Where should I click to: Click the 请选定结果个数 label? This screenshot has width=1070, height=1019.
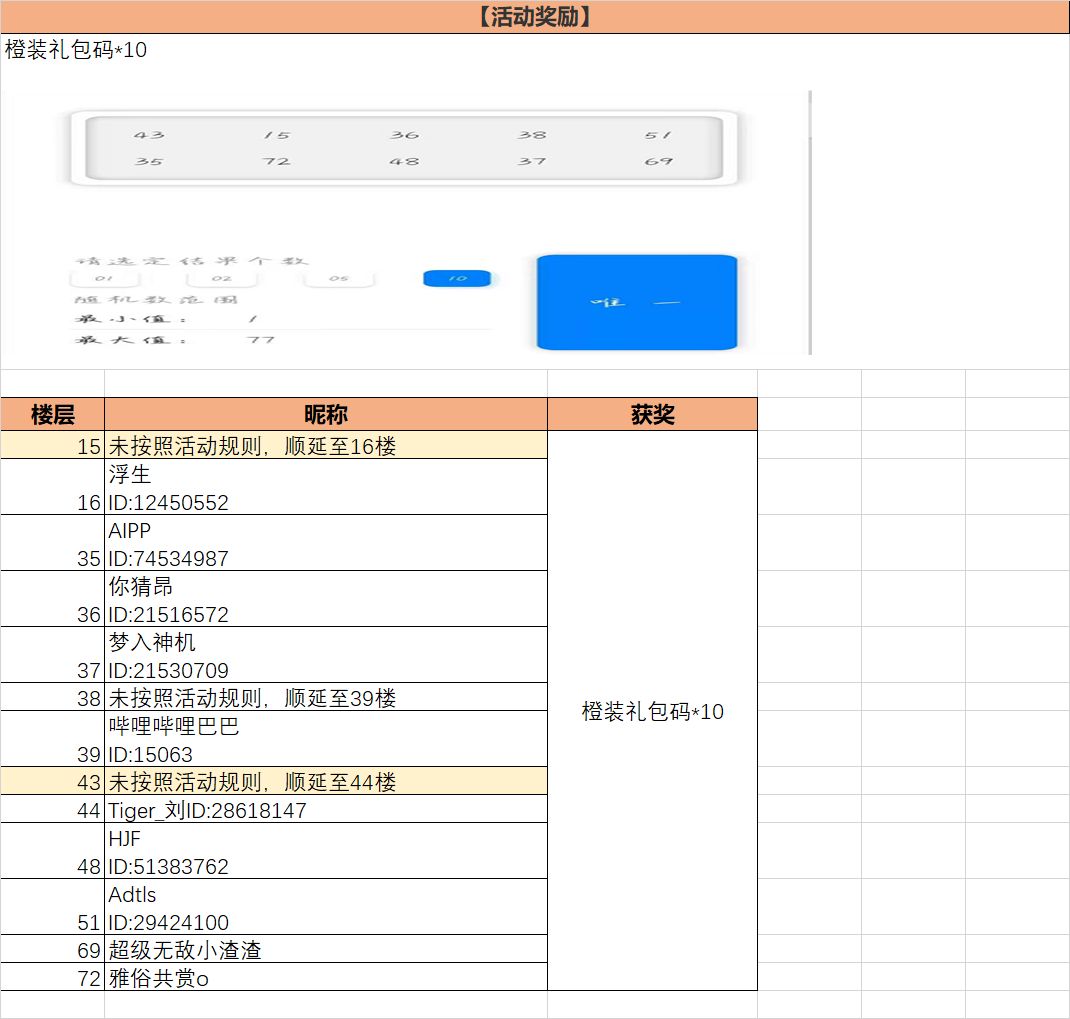point(192,261)
